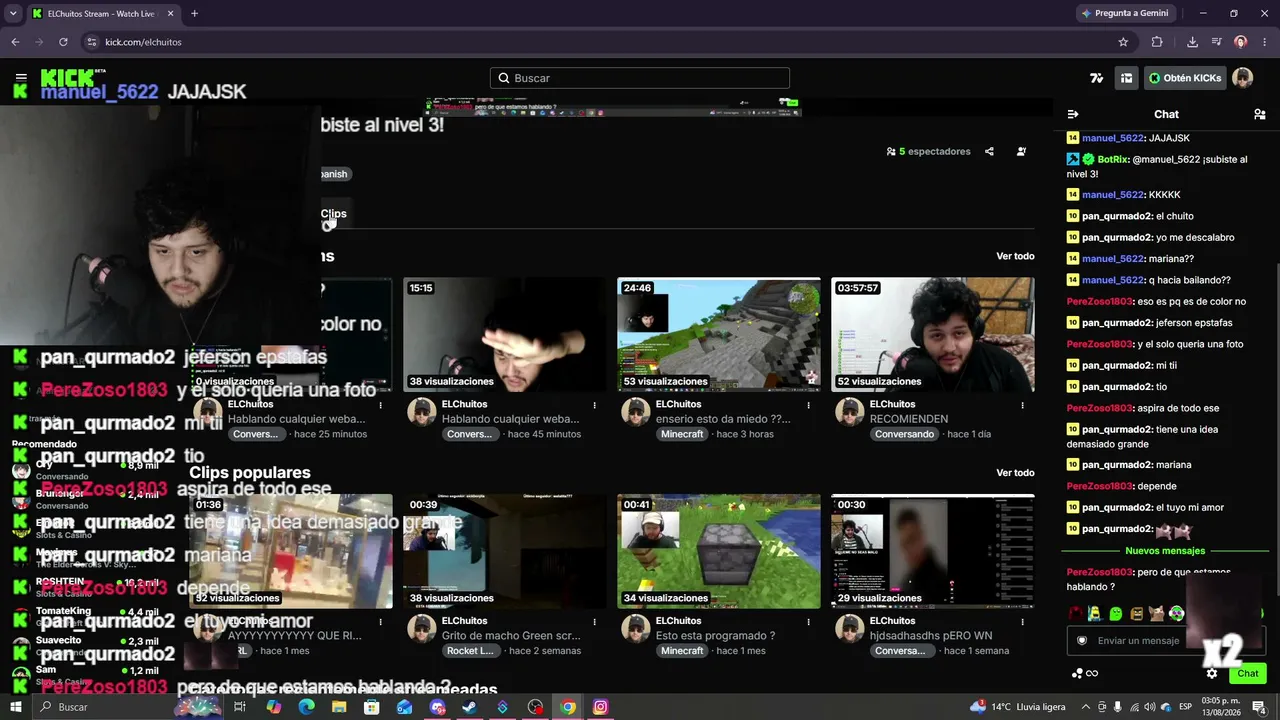Click the Obtén KICKs button
Viewport: 1280px width, 720px height.
[1185, 78]
